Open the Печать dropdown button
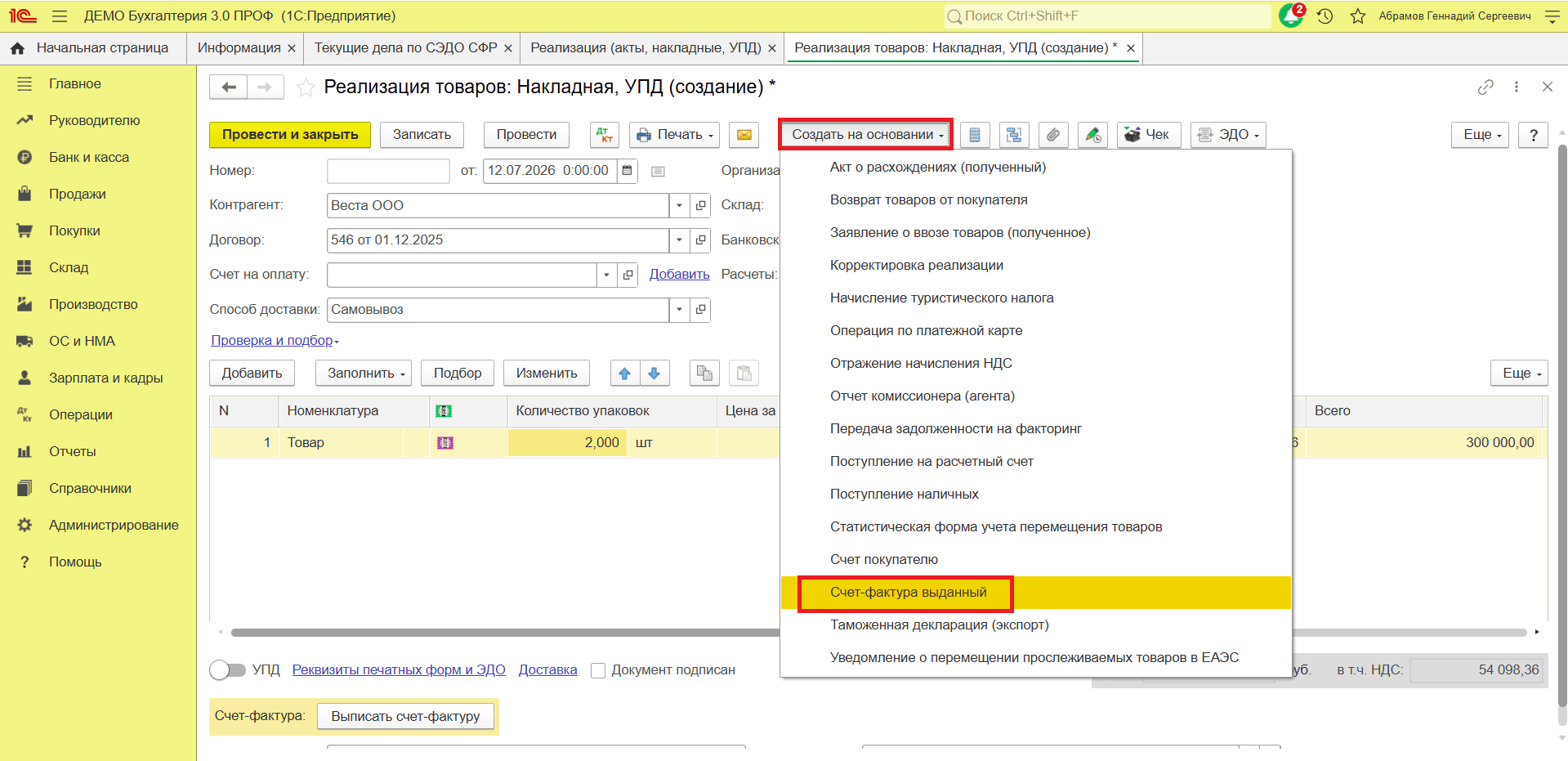 (x=675, y=135)
